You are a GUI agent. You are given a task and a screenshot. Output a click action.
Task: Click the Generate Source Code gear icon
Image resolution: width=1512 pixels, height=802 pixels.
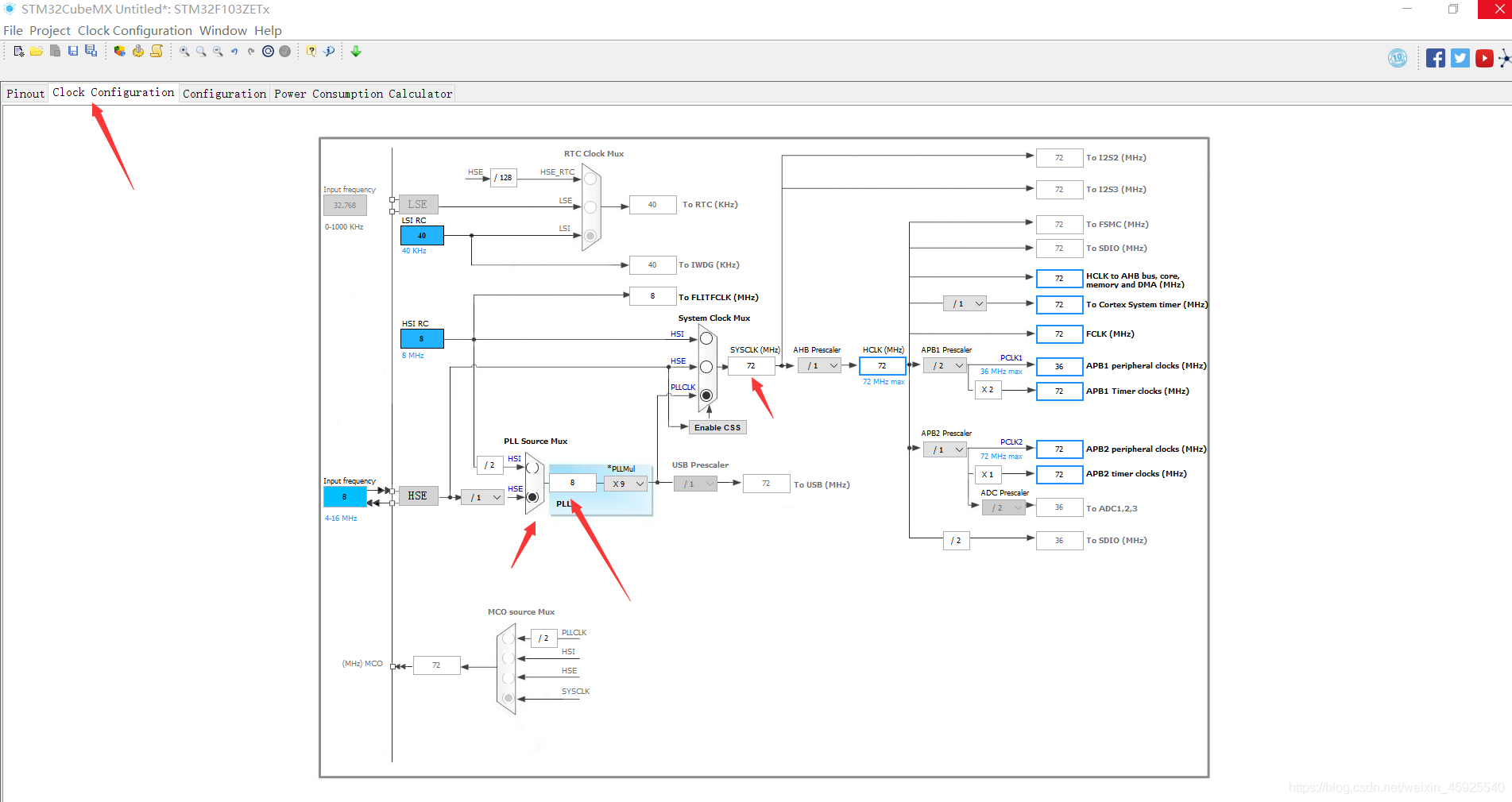(x=138, y=52)
